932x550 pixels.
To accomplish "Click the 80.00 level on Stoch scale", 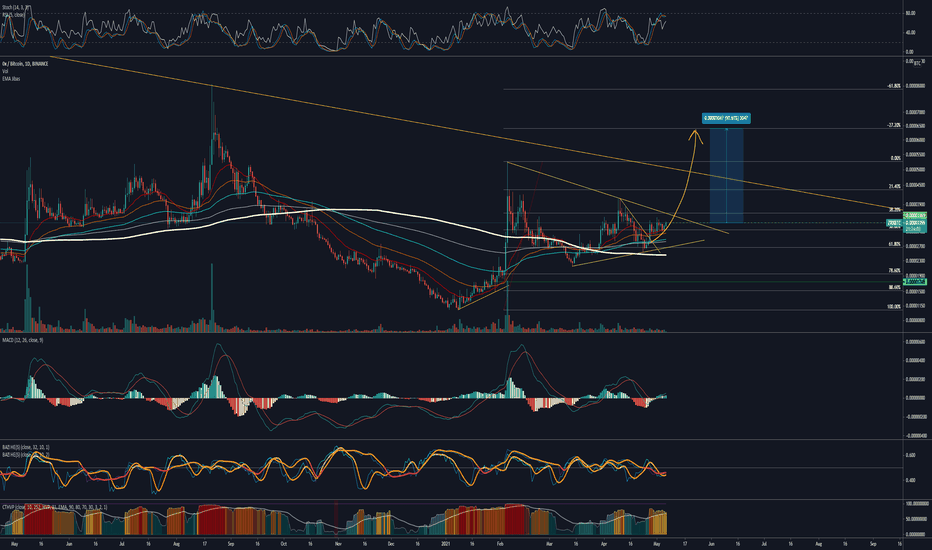I will coord(909,13).
